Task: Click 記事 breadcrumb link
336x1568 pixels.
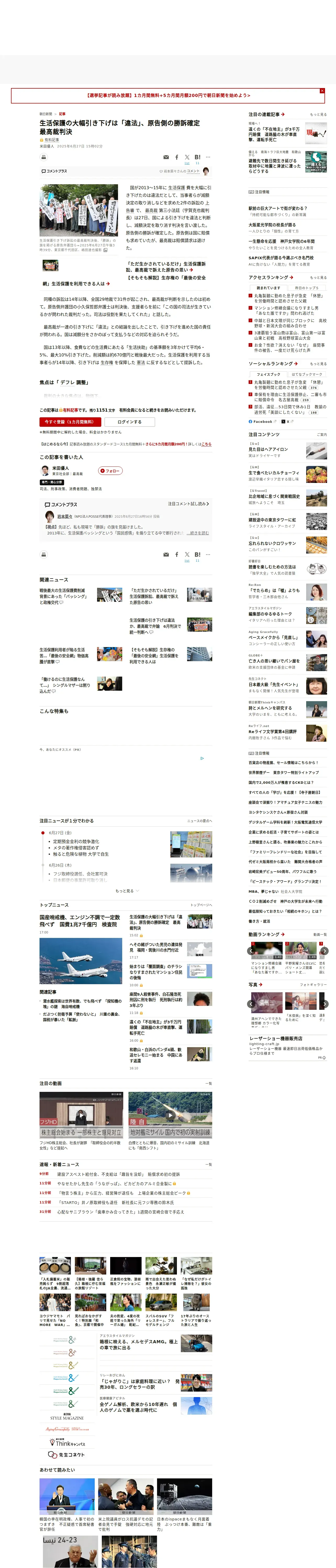Action: click(62, 114)
